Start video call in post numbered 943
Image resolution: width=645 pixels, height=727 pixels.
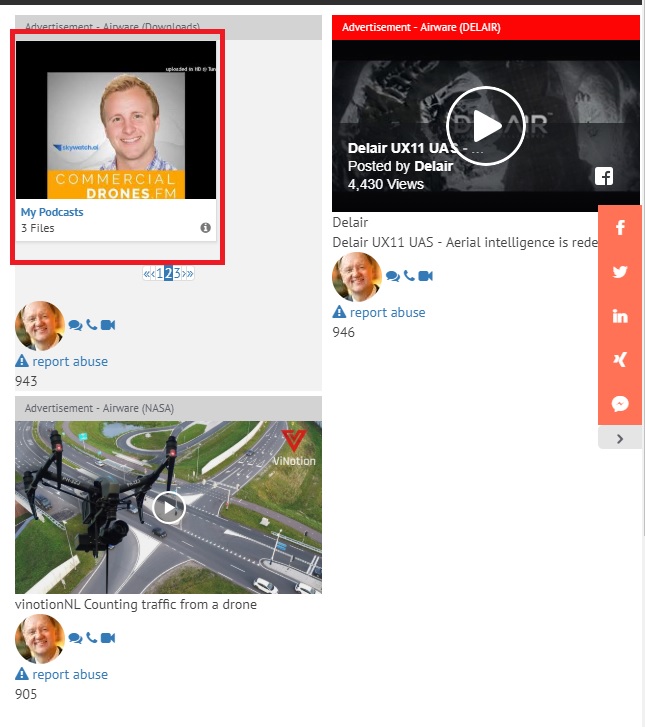pyautogui.click(x=108, y=325)
